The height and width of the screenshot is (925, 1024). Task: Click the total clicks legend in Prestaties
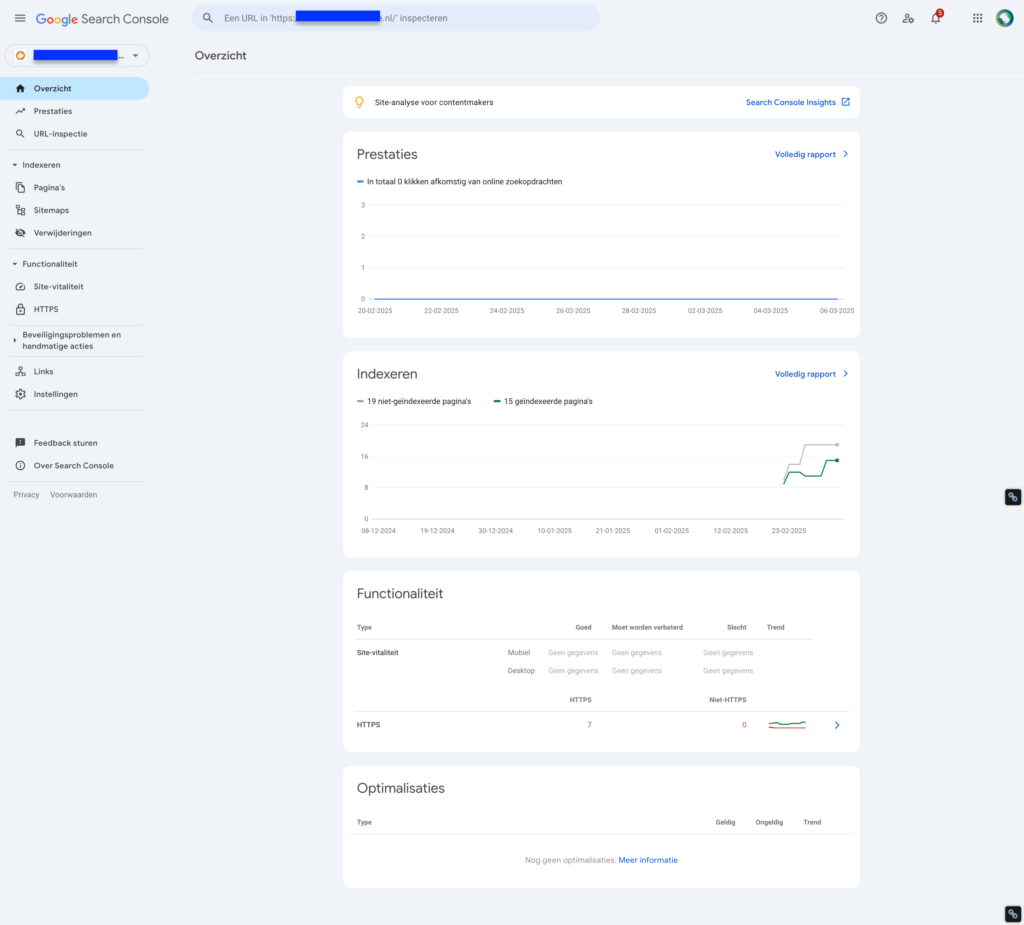tap(460, 182)
